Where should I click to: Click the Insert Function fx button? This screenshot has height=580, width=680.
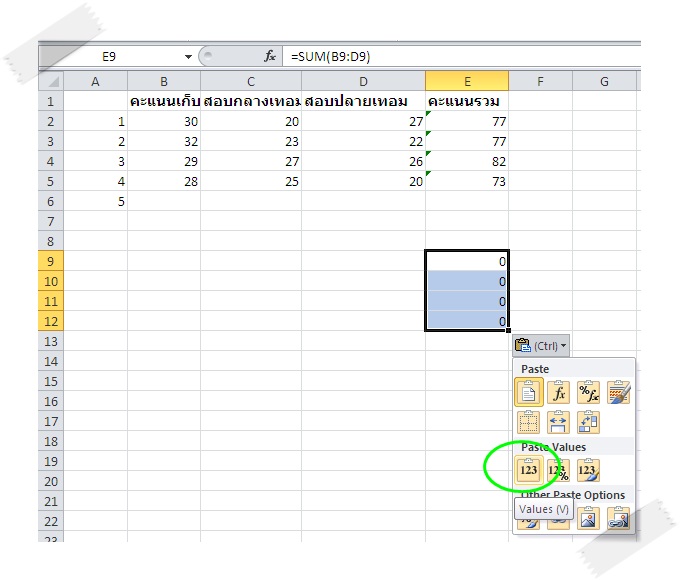[270, 56]
